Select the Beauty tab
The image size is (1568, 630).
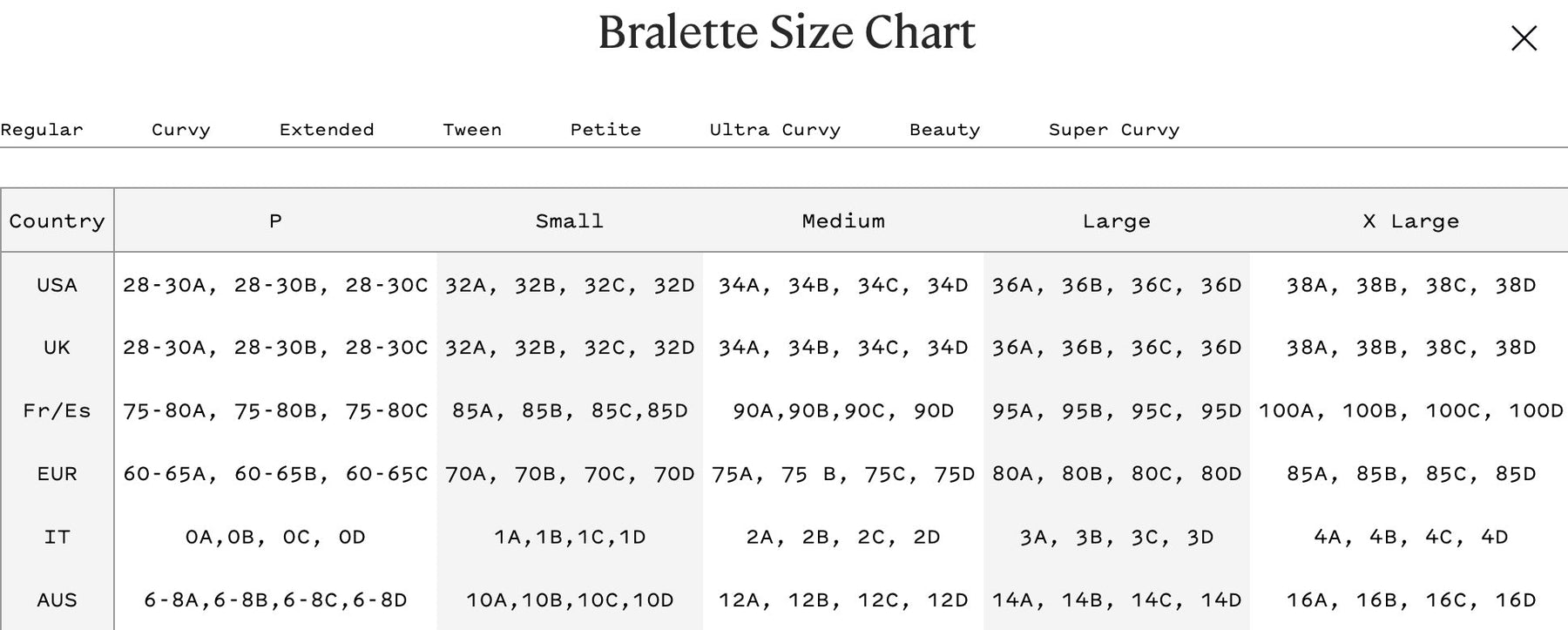(944, 130)
